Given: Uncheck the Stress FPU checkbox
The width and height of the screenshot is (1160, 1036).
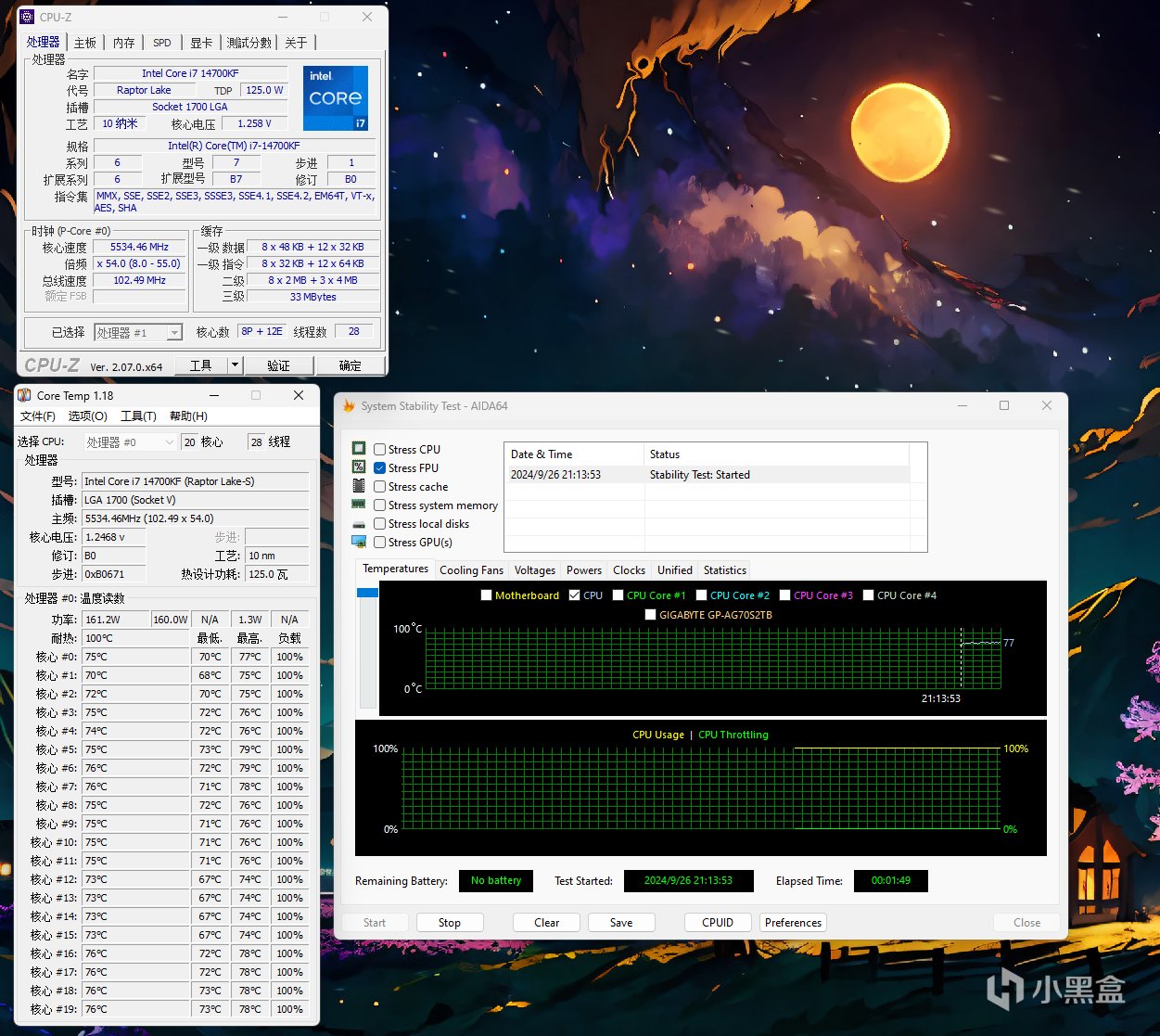Looking at the screenshot, I should click(x=380, y=468).
